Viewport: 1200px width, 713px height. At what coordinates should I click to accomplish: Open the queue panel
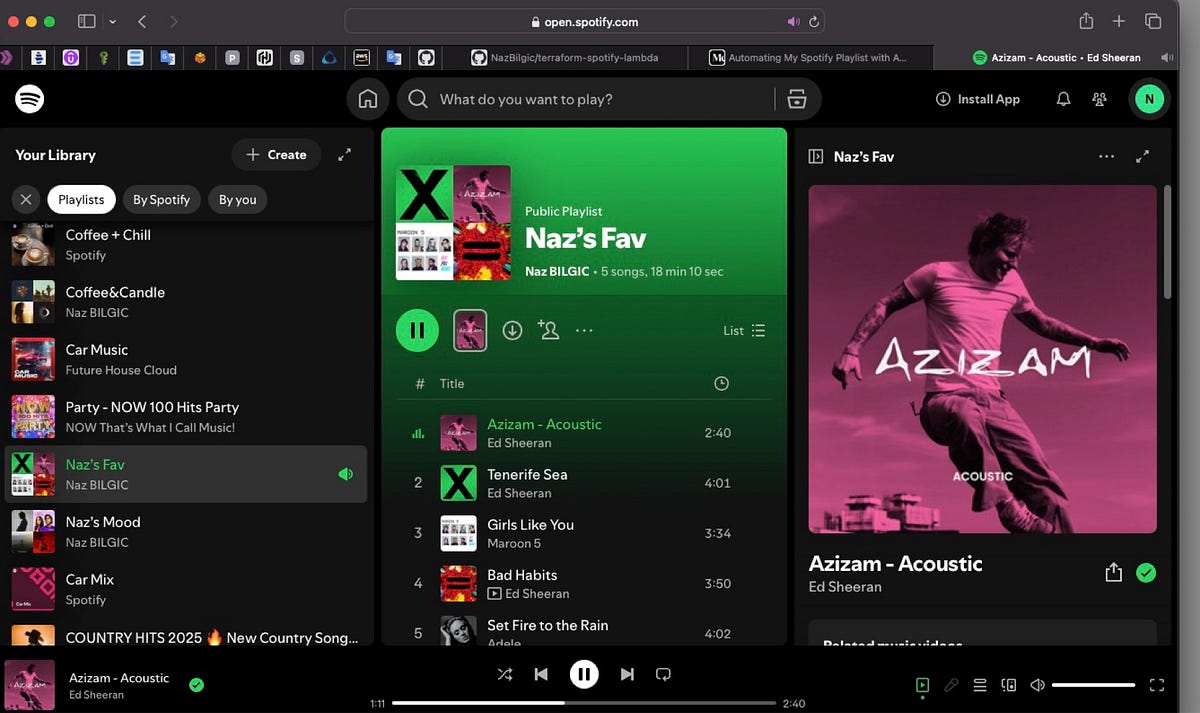979,685
